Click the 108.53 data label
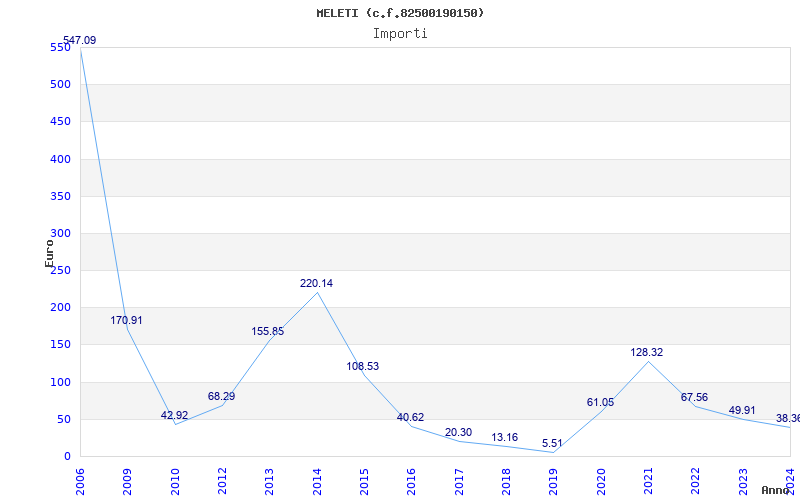800x500 pixels. [363, 366]
